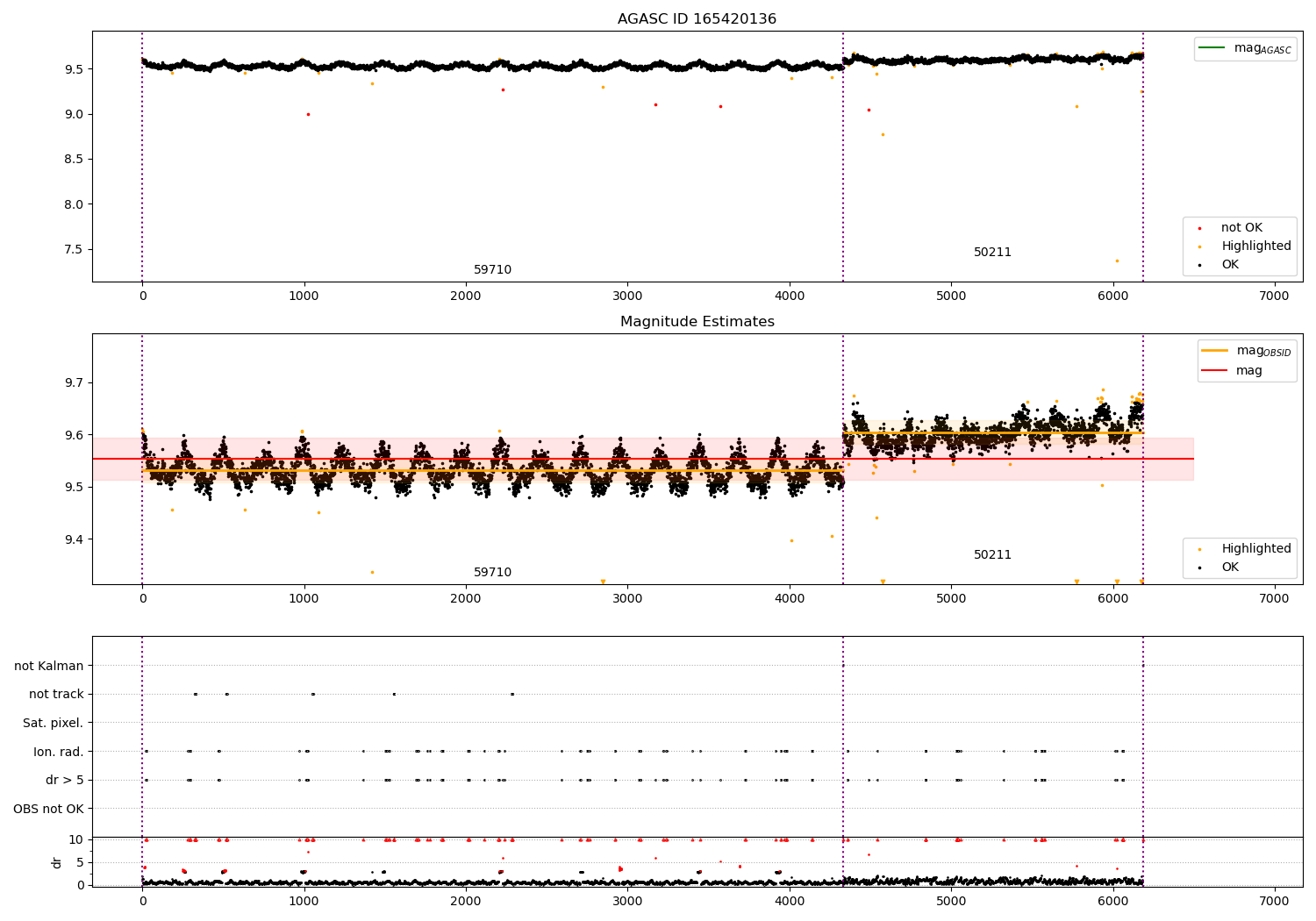
Task: Click the '1000' x-axis tick of bottom plot
Action: [304, 902]
